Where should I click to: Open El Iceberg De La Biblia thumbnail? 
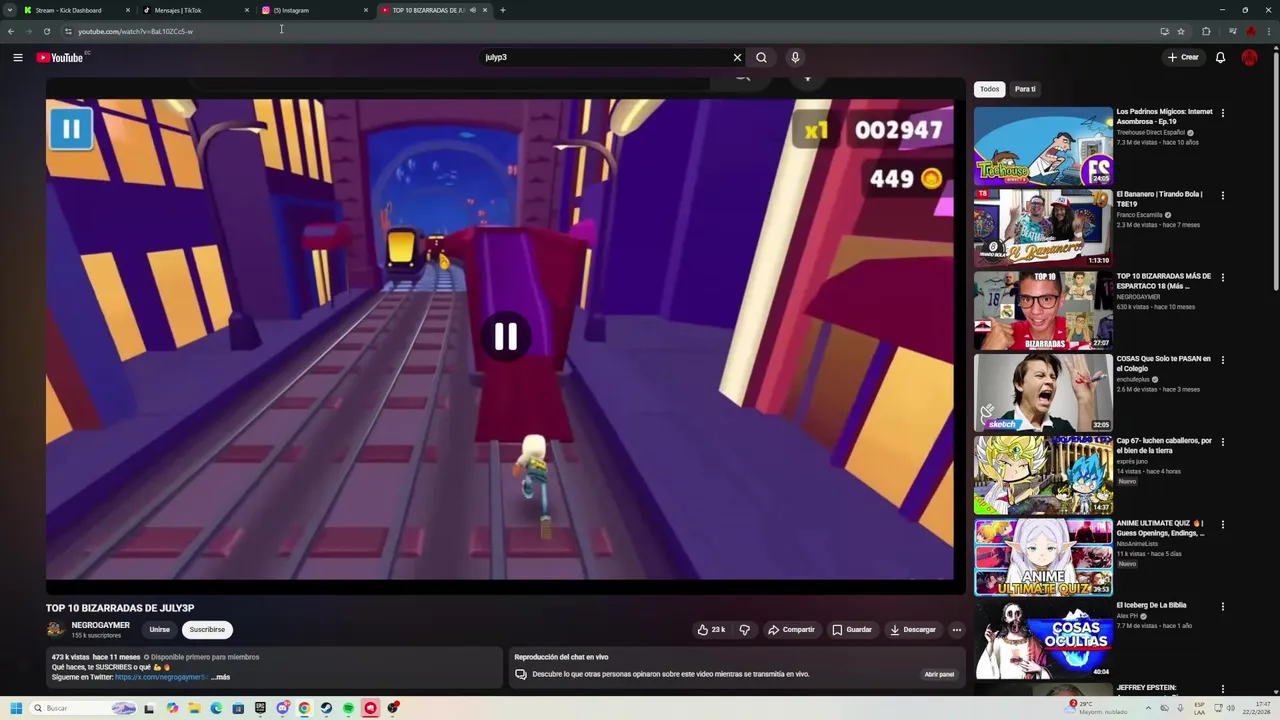click(x=1043, y=639)
